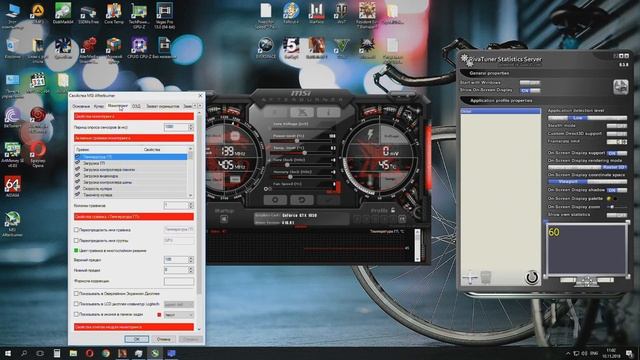The width and height of the screenshot is (640, 360).
Task: Open the TechPowerUp GPU-Z desktop icon
Action: [x=139, y=15]
